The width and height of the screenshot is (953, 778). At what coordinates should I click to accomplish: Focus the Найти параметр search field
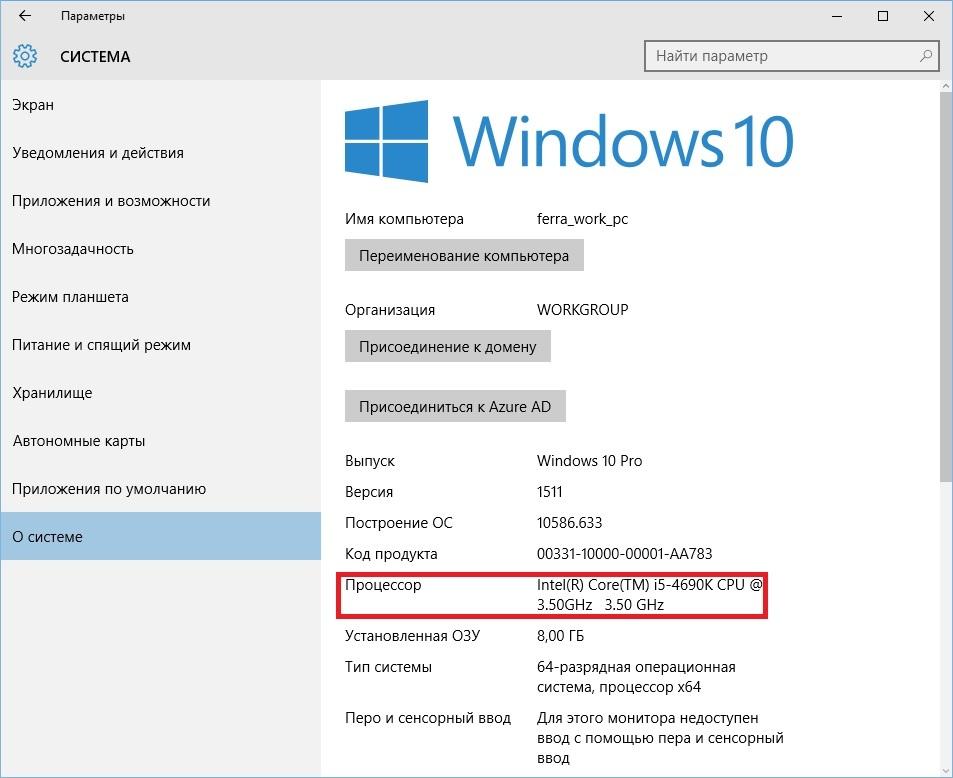tap(780, 56)
